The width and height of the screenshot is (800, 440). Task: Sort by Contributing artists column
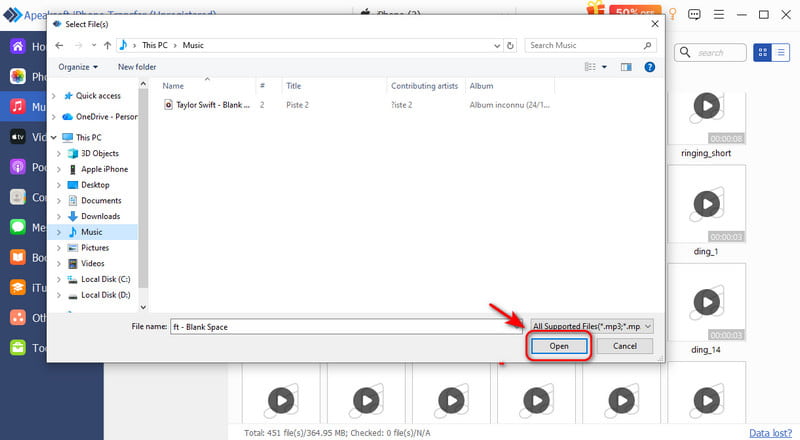[x=424, y=86]
